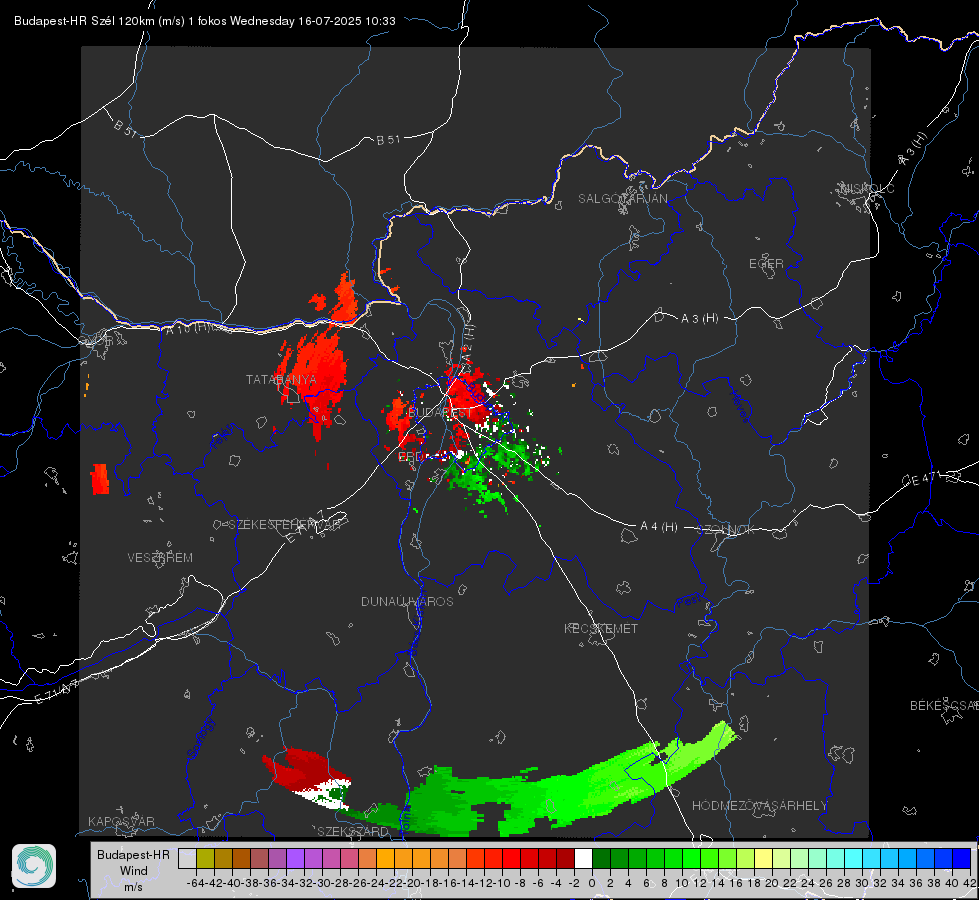Click the SZEKESFEHERVAR city label
The width and height of the screenshot is (979, 900).
[285, 525]
